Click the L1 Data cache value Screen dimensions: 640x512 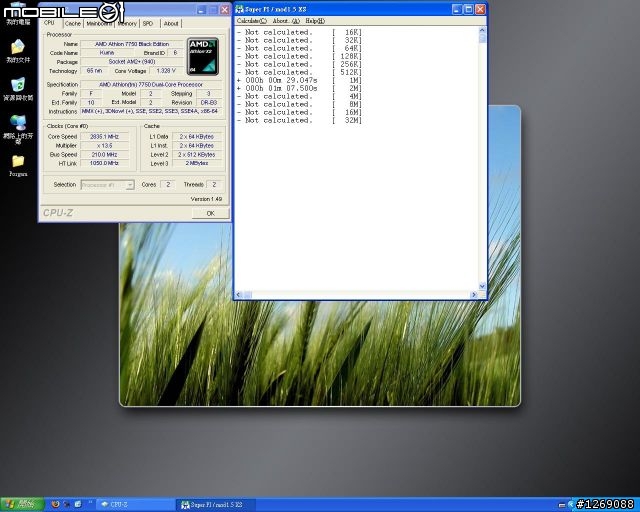tap(197, 136)
